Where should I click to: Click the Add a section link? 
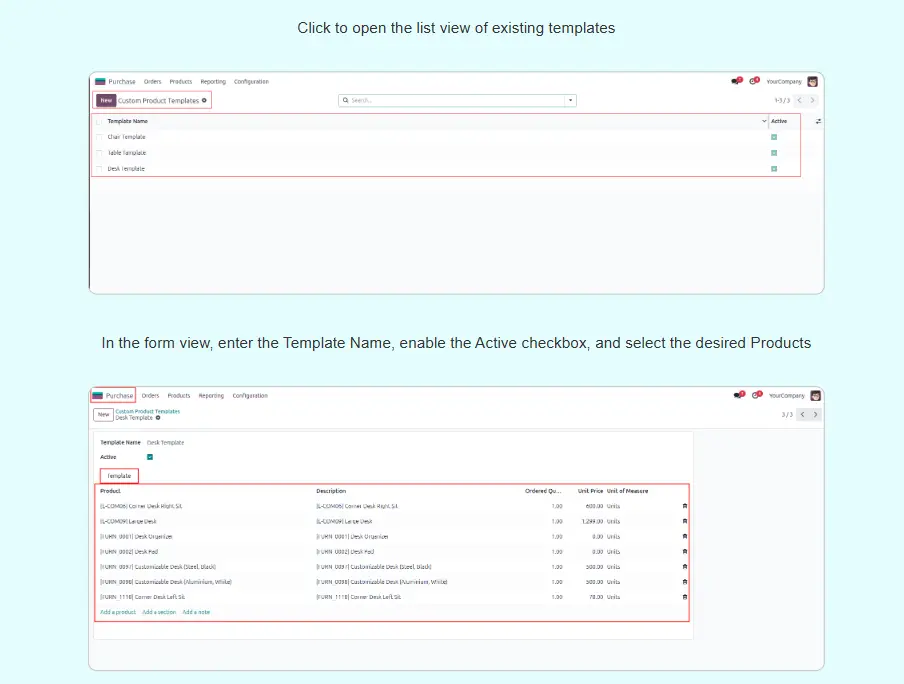click(159, 612)
